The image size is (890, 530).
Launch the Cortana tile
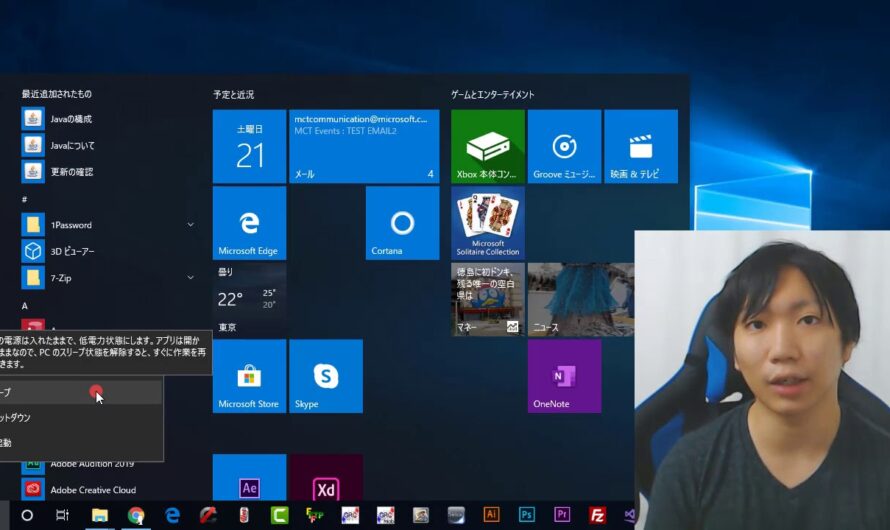point(402,223)
